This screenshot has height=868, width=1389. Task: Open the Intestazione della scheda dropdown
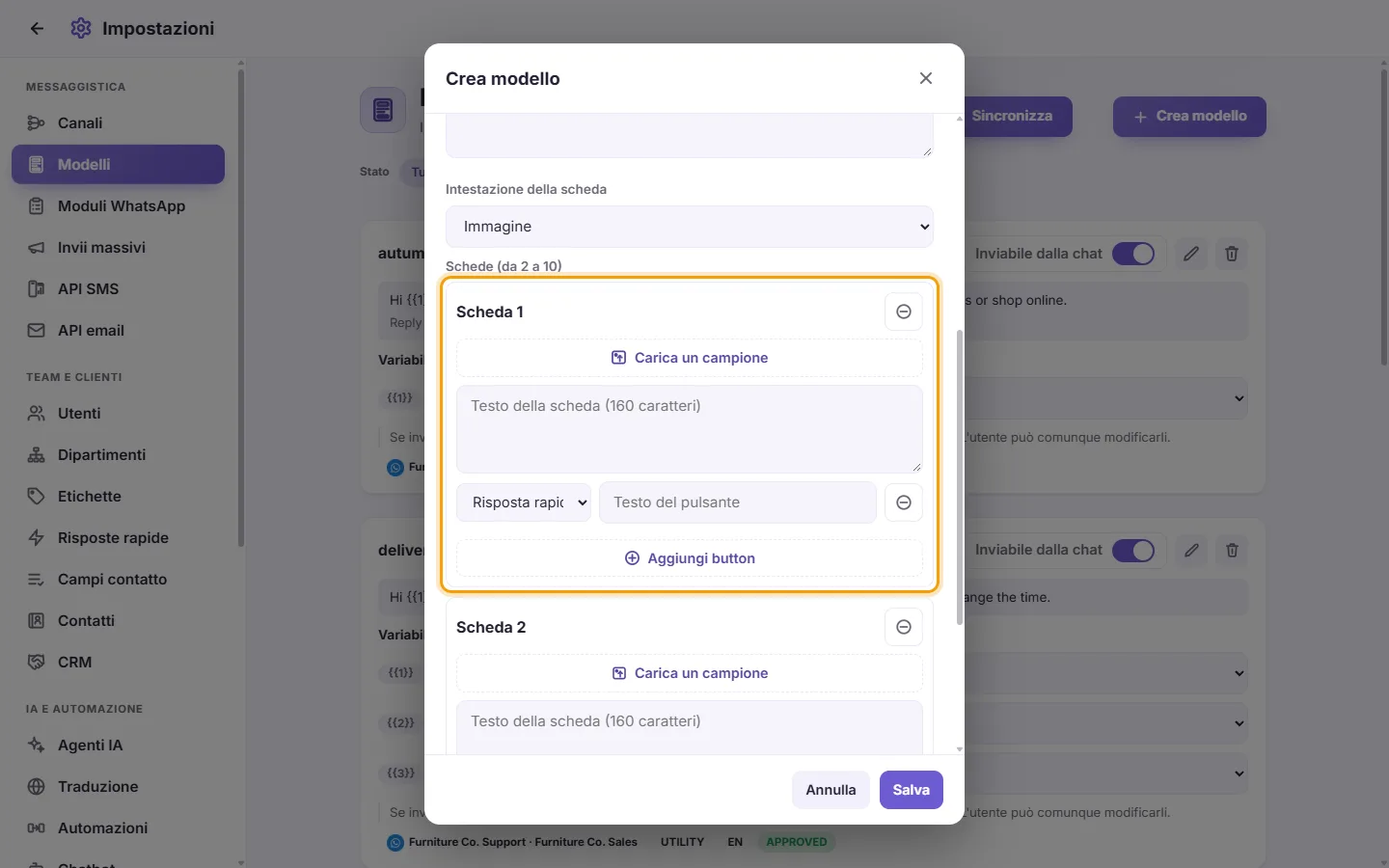(x=690, y=227)
